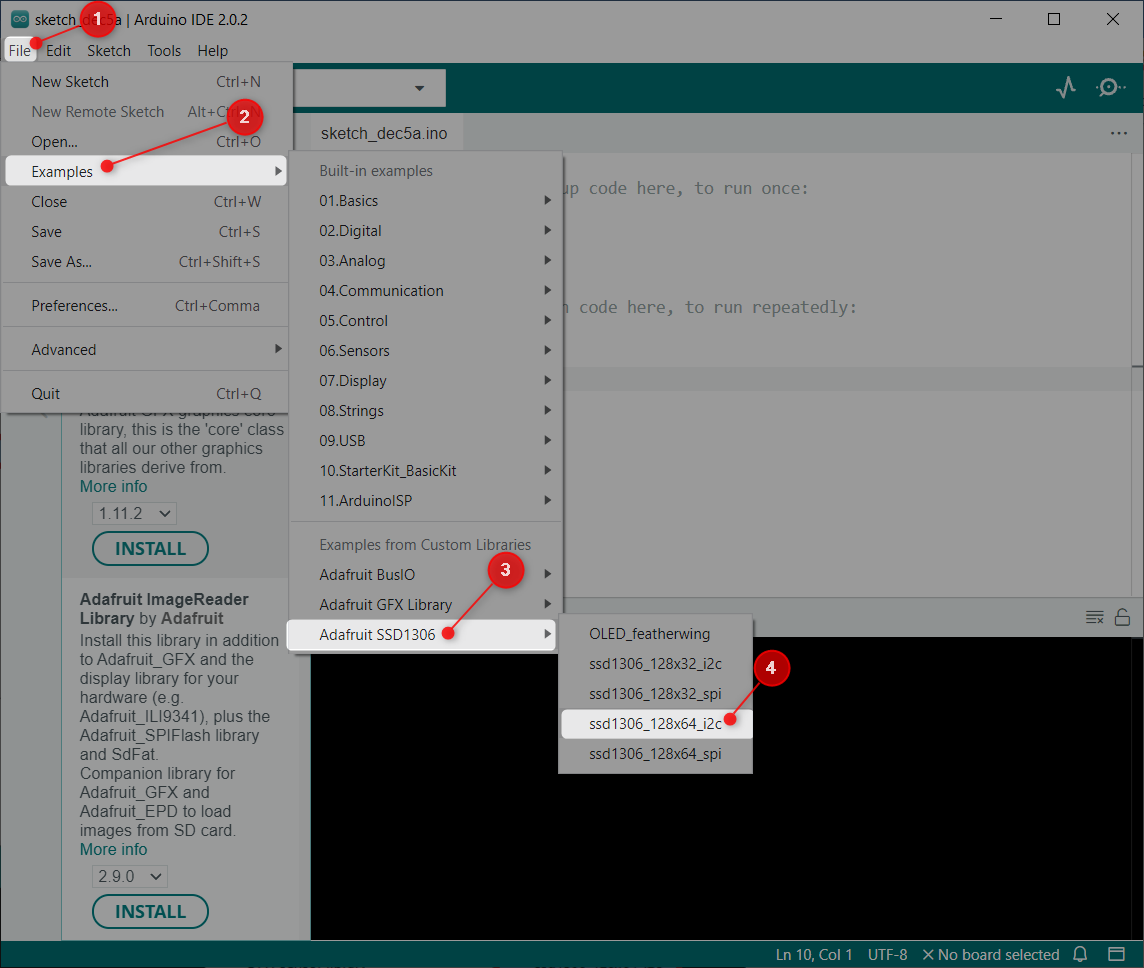Open More info link under ImageReader library
Screen dimensions: 1144x968
113,849
